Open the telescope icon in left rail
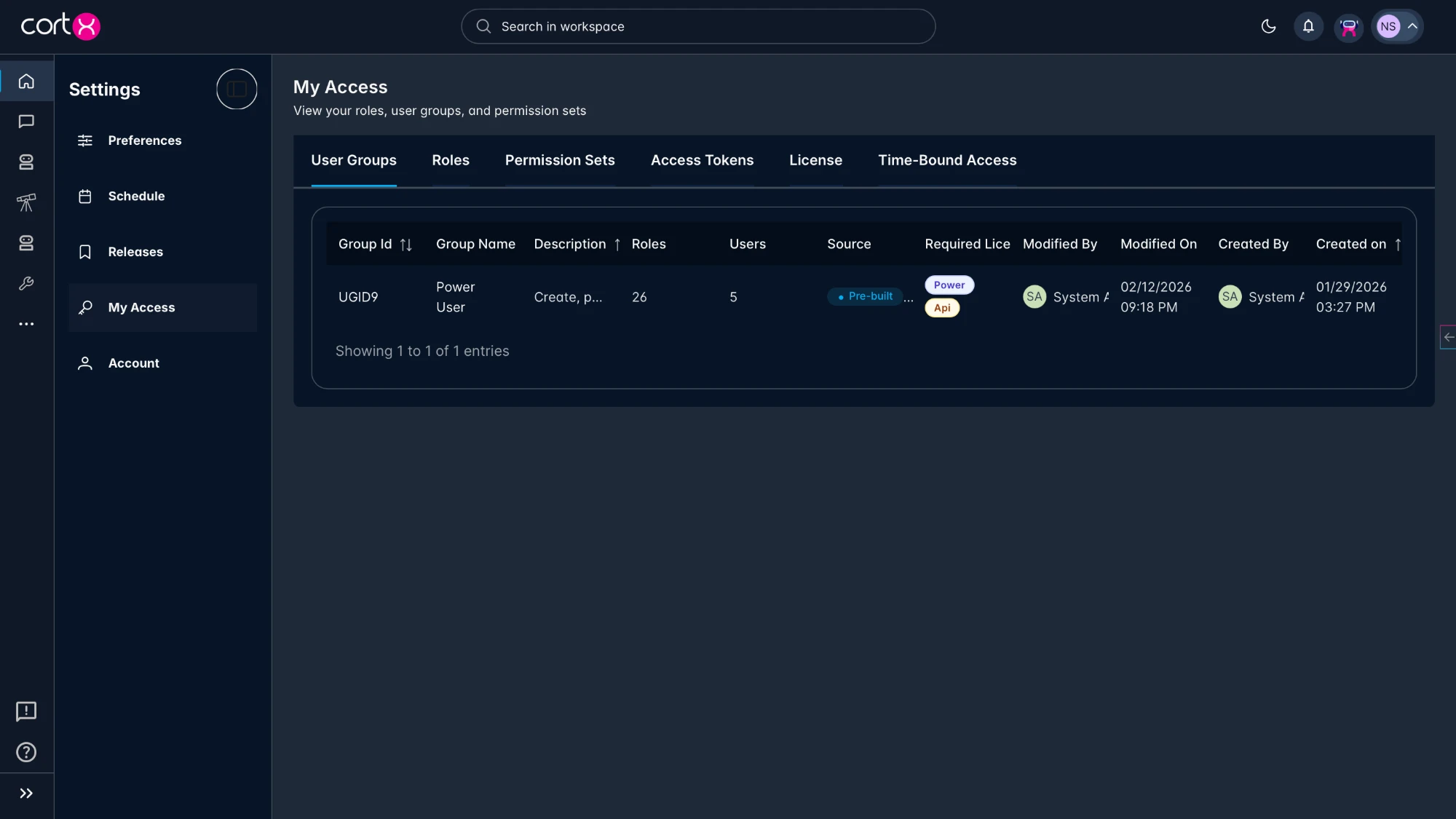This screenshot has width=1456, height=819. click(26, 202)
